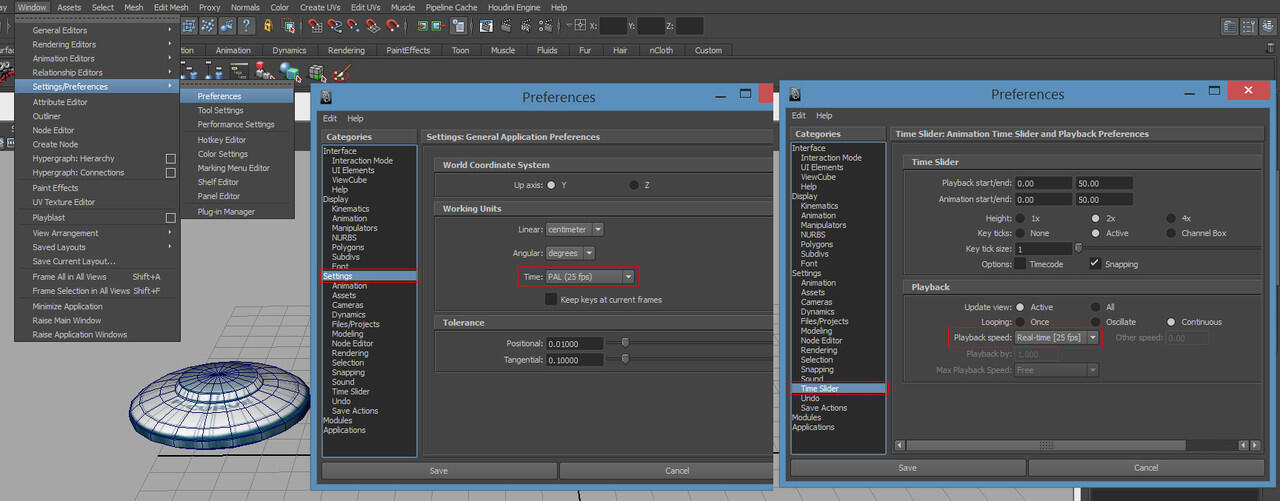This screenshot has width=1280, height=501.
Task: Select Z as the up axis
Action: tap(634, 185)
